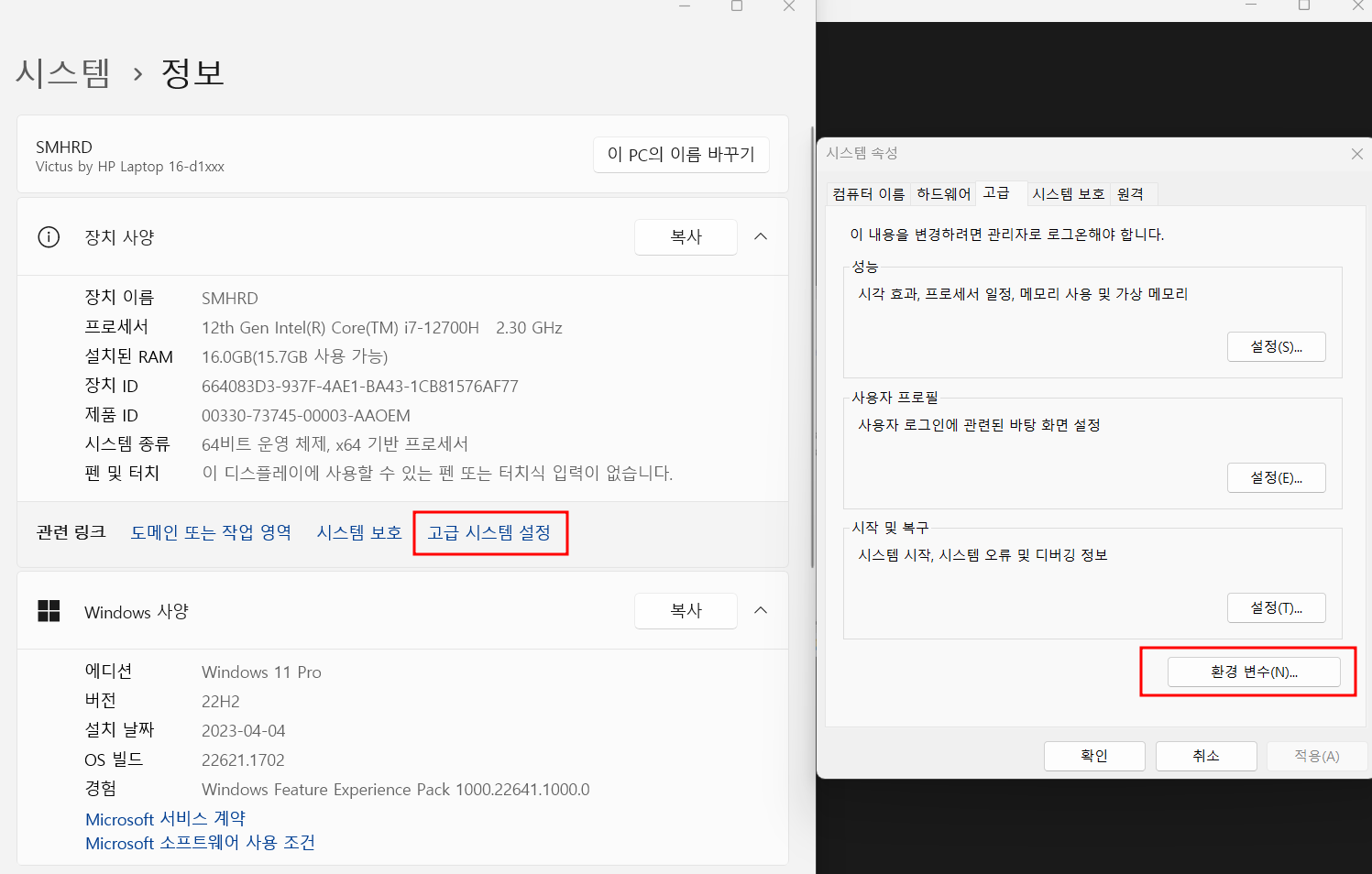Viewport: 1372px width, 874px height.
Task: Copy Windows specs with Windows 사양 복사 button
Action: (686, 610)
